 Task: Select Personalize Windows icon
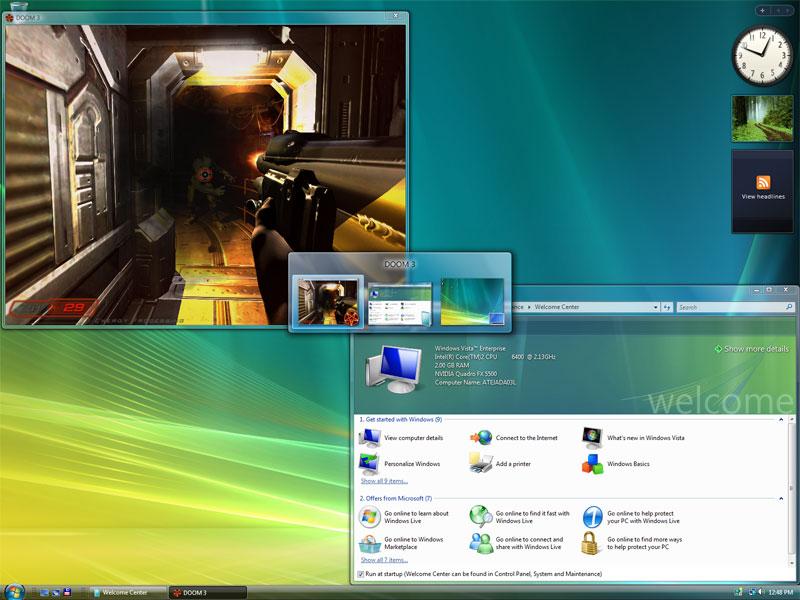[x=370, y=463]
